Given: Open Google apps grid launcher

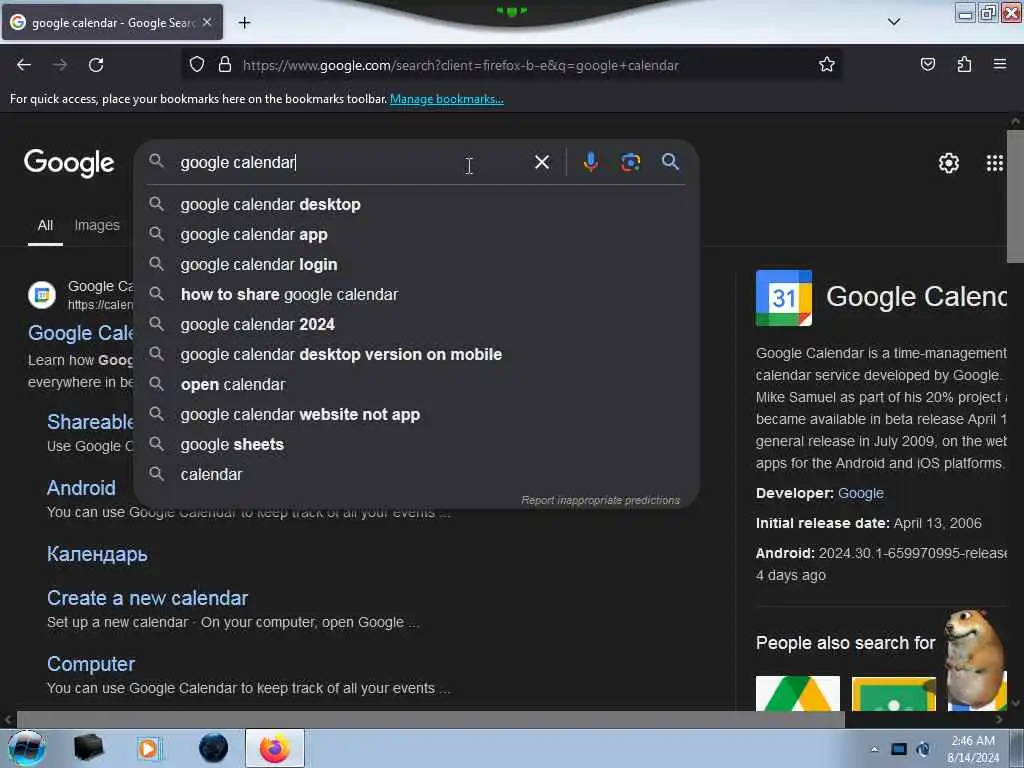Looking at the screenshot, I should (994, 163).
